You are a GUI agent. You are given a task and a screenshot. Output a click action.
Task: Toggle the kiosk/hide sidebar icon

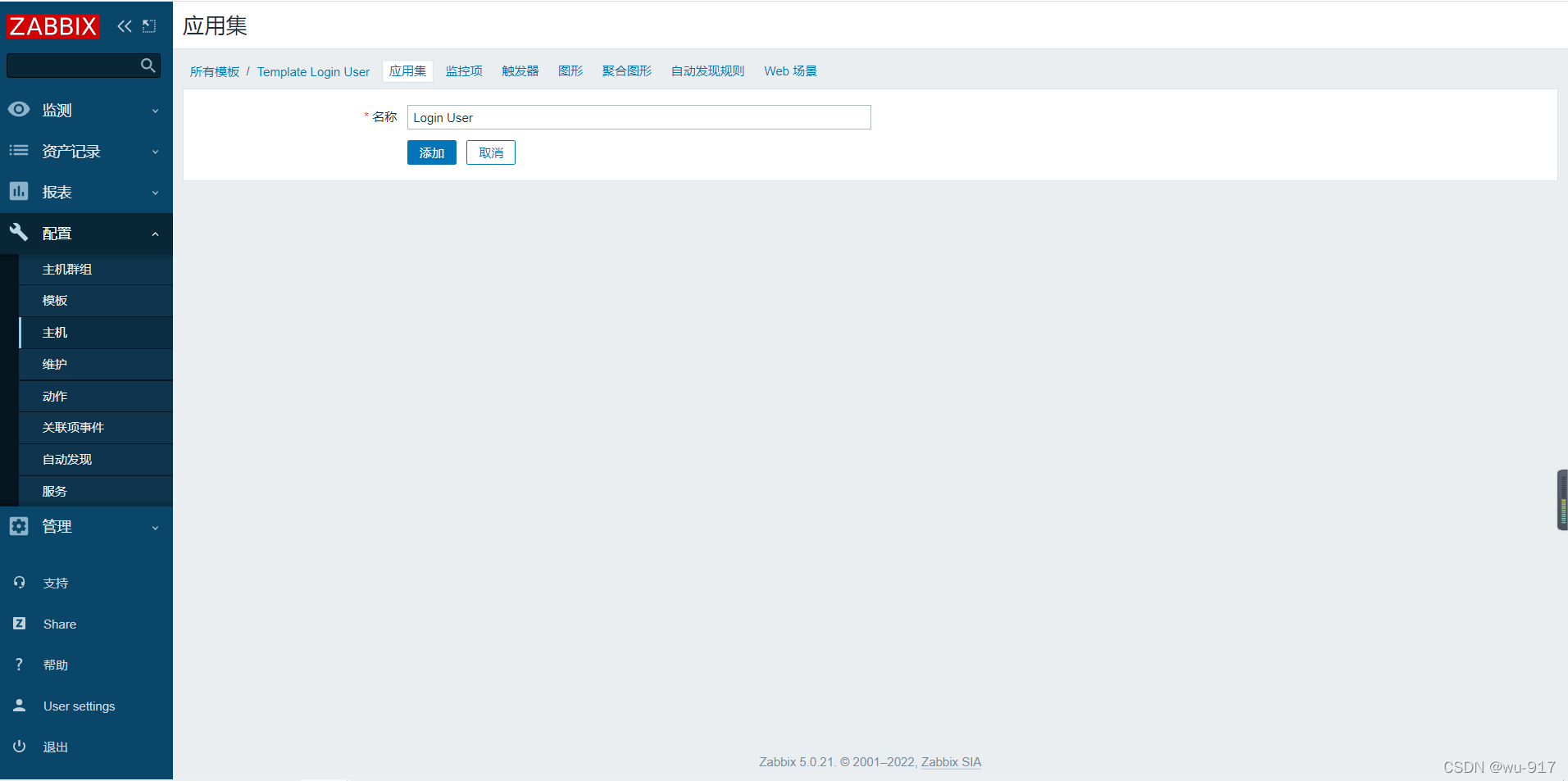click(x=149, y=26)
